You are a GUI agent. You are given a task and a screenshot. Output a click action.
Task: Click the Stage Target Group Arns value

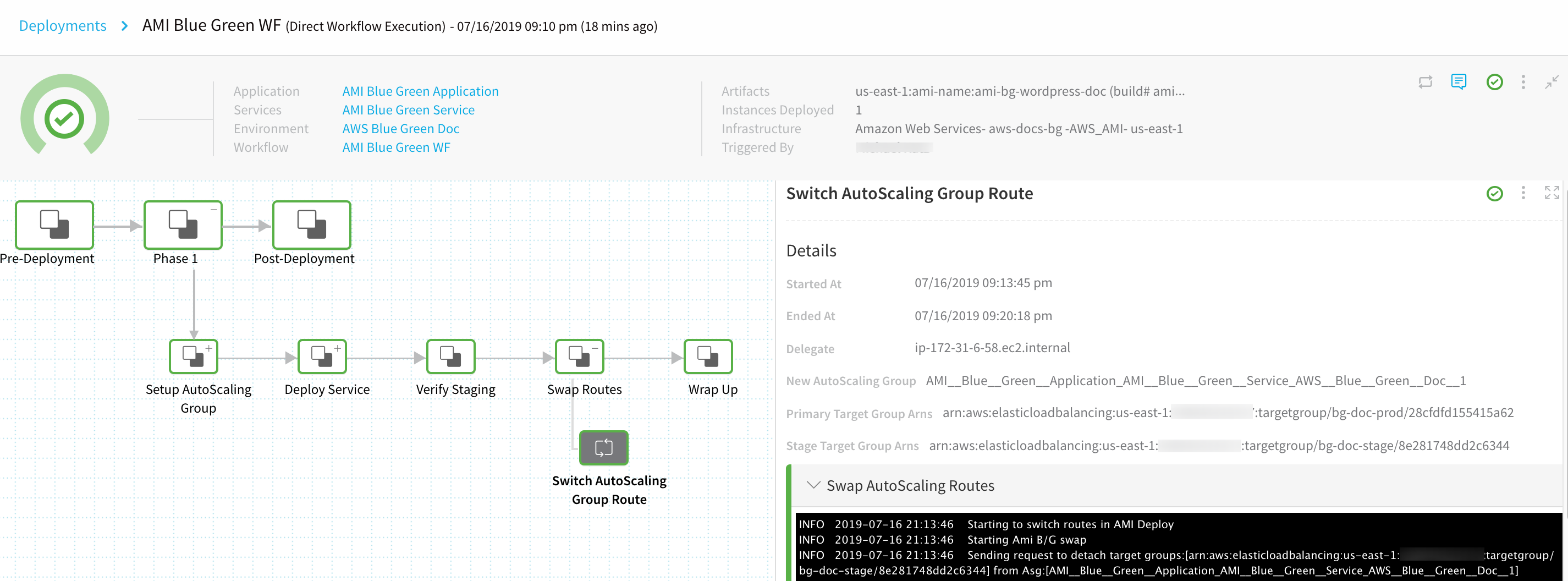[1219, 445]
